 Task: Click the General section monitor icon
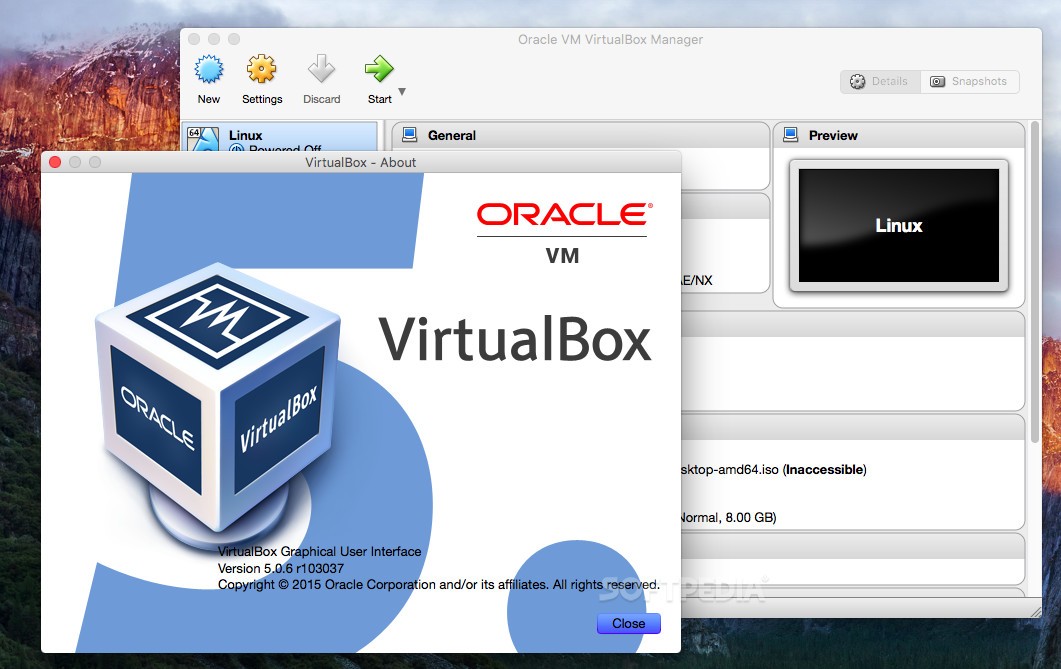pyautogui.click(x=409, y=135)
